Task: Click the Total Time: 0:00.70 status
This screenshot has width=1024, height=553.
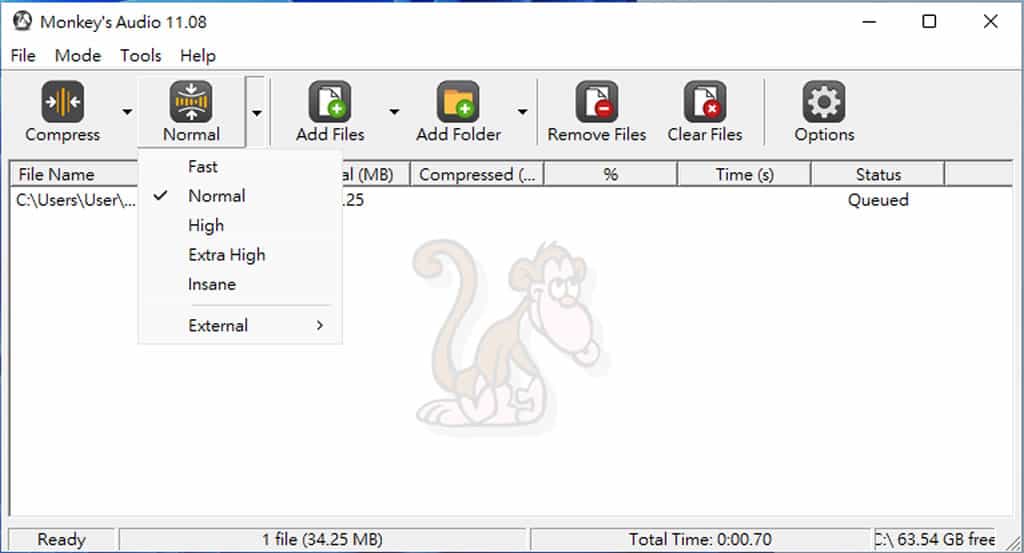Action: tap(700, 539)
